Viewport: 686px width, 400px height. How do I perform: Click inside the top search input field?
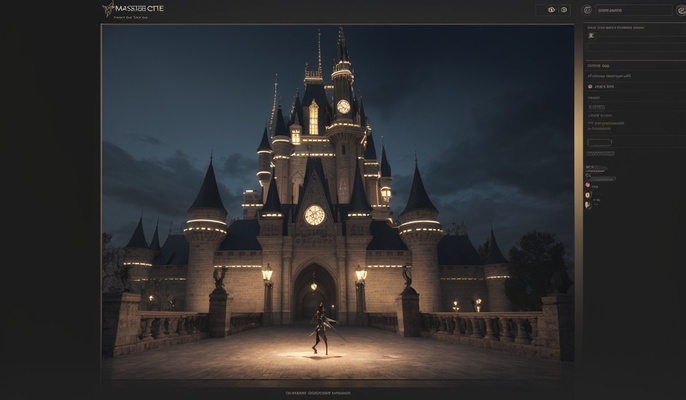pos(634,10)
